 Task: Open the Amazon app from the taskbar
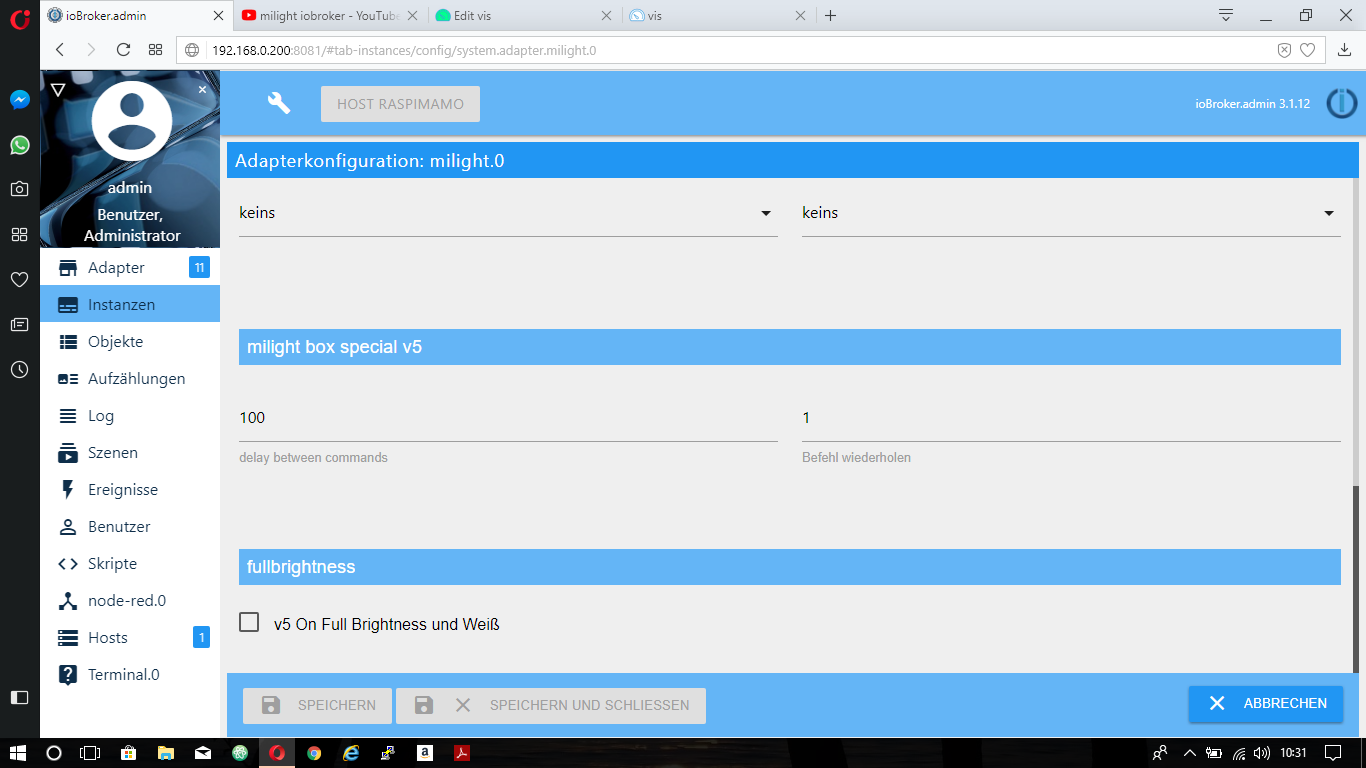click(425, 753)
